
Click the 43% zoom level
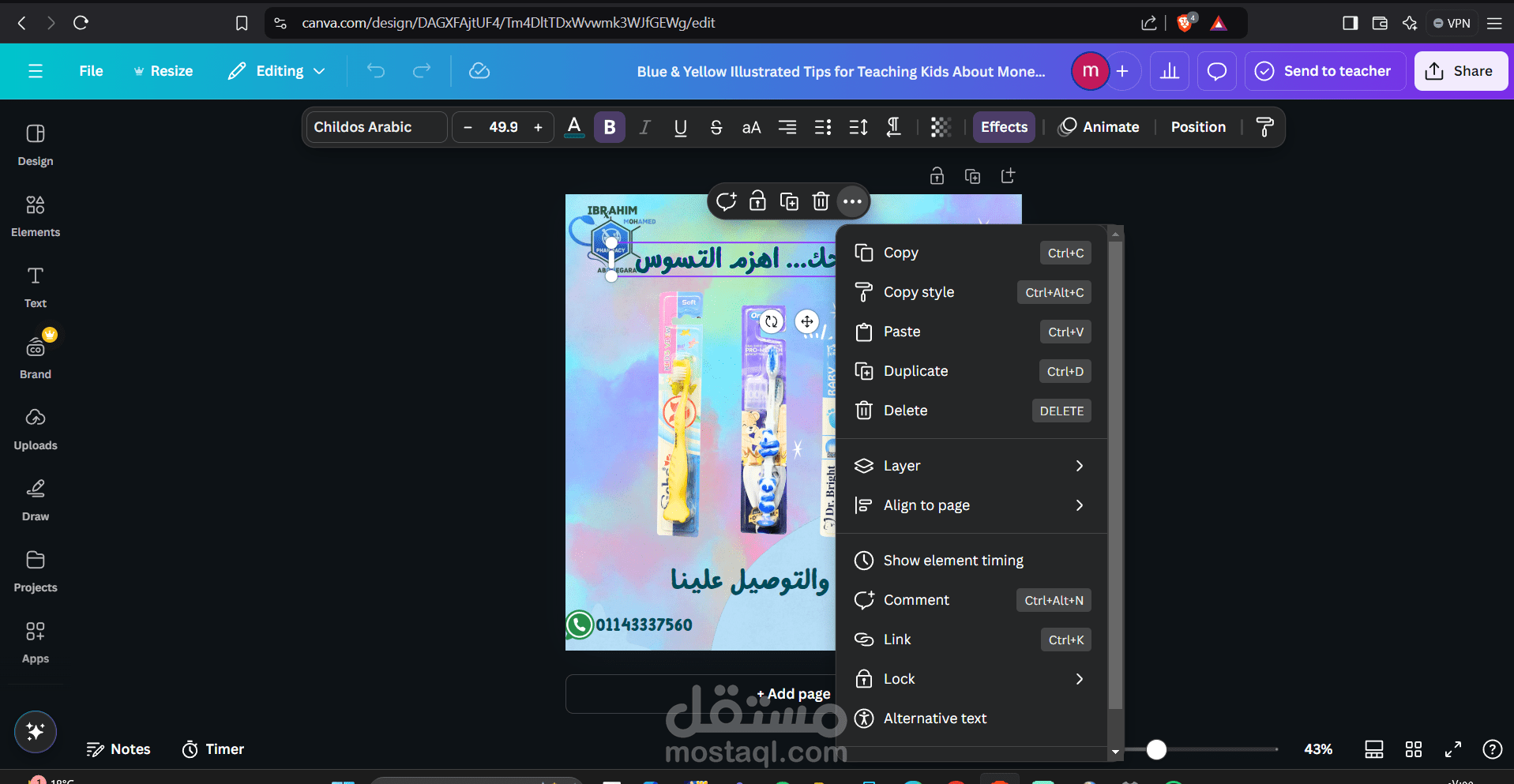pyautogui.click(x=1318, y=749)
